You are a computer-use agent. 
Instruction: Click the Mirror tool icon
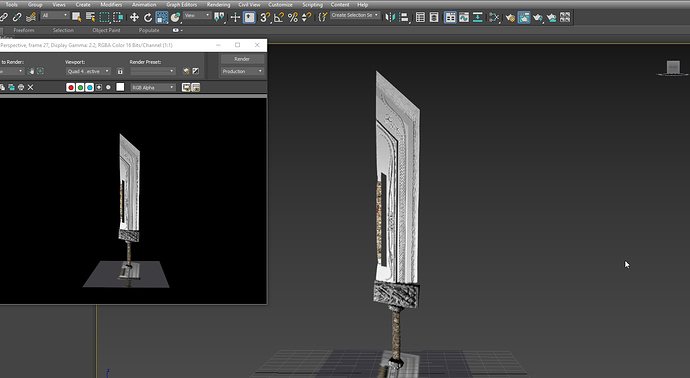pyautogui.click(x=390, y=17)
